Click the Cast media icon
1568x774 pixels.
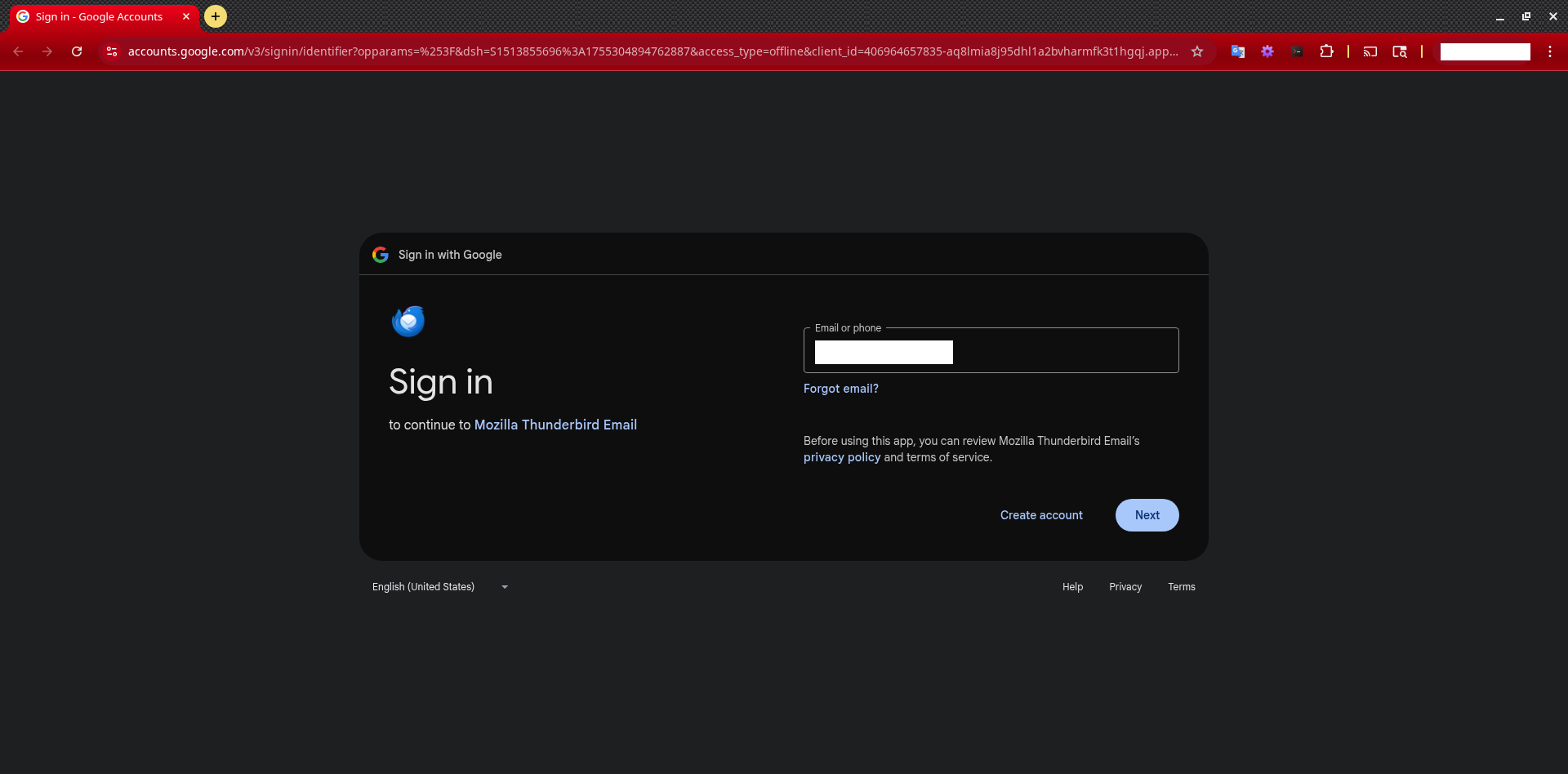coord(1370,51)
